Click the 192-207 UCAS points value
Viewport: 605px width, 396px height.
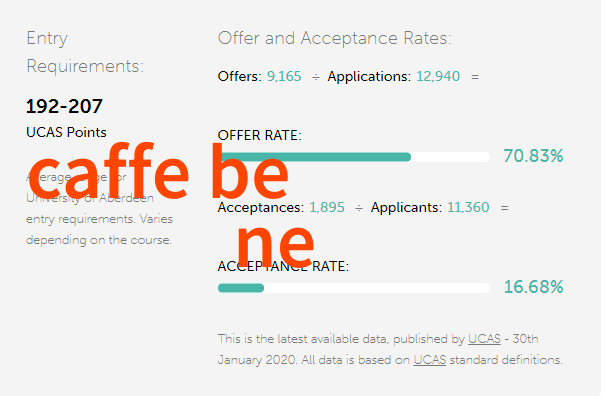coord(64,106)
